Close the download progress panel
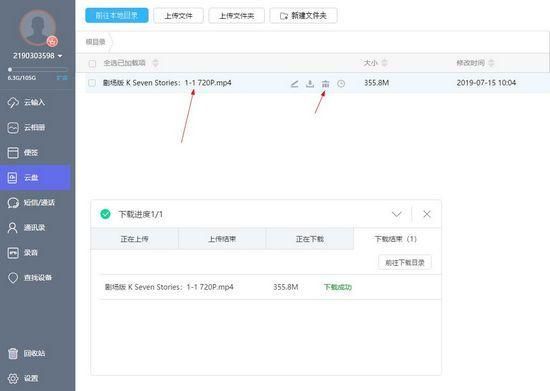550x391 pixels. pos(427,214)
